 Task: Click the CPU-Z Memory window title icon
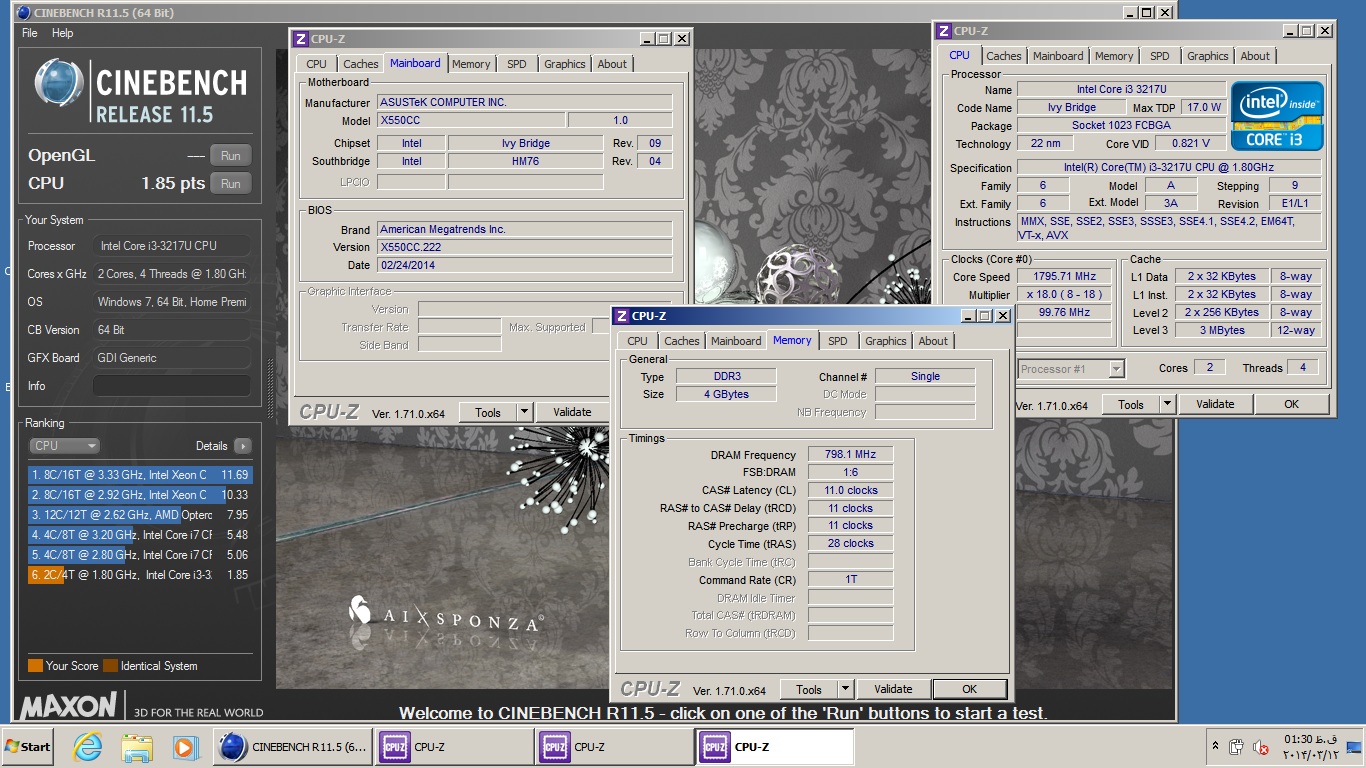click(621, 316)
